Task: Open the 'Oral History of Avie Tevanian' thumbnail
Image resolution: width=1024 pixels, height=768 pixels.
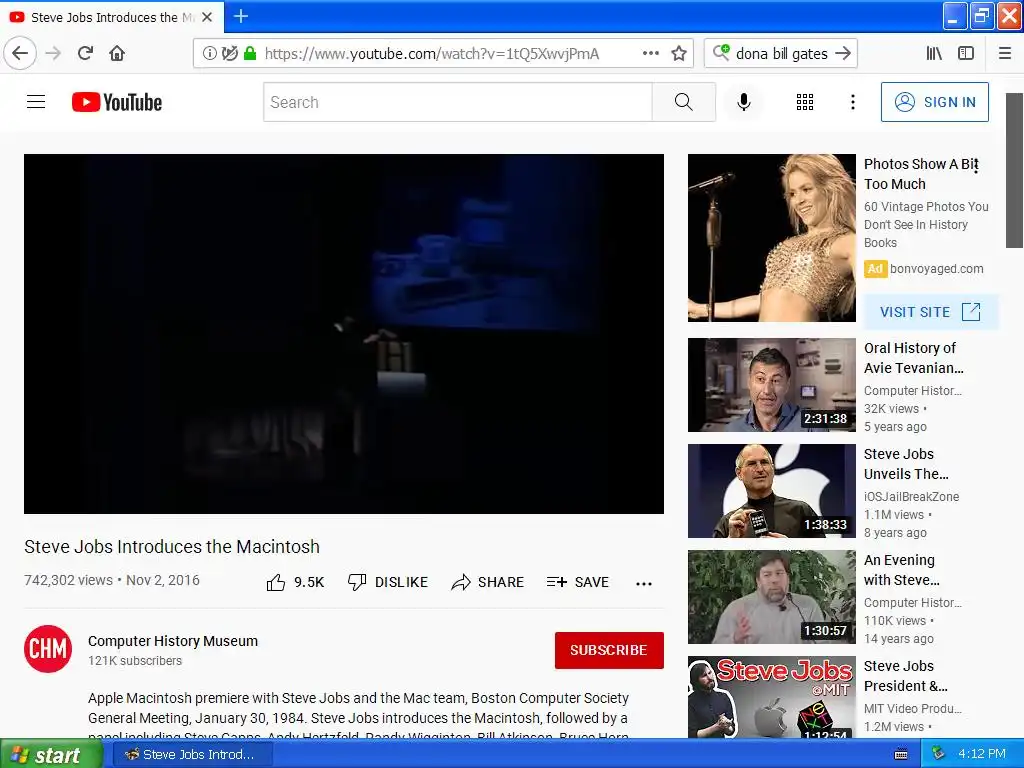Action: coord(771,385)
